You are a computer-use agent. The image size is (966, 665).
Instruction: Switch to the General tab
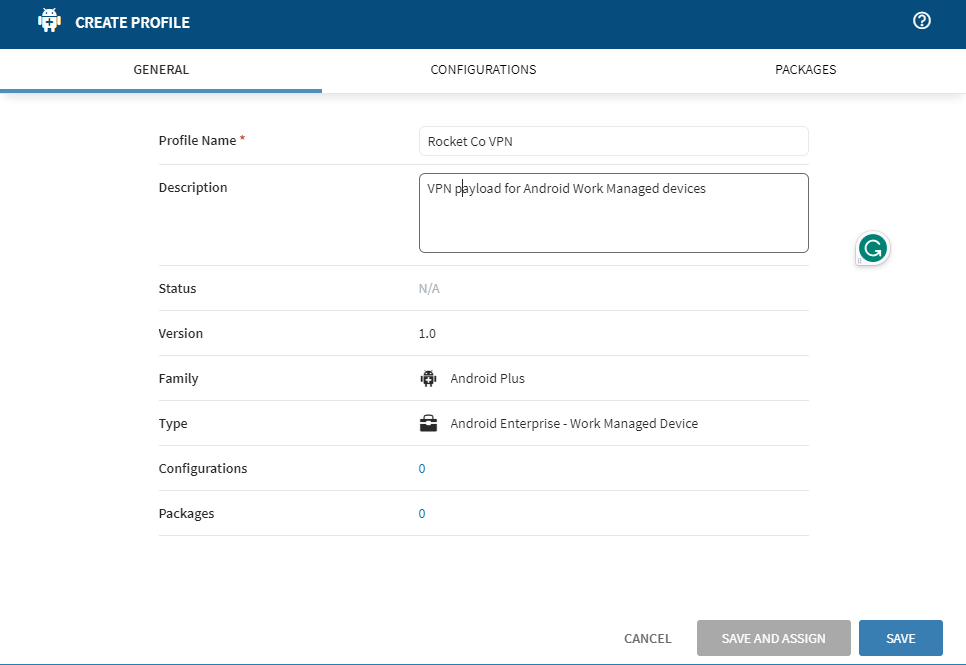coord(161,70)
